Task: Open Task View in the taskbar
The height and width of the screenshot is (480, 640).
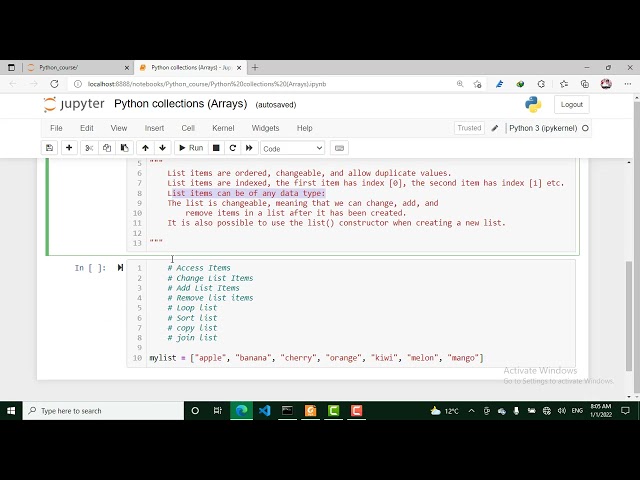Action: [218, 411]
